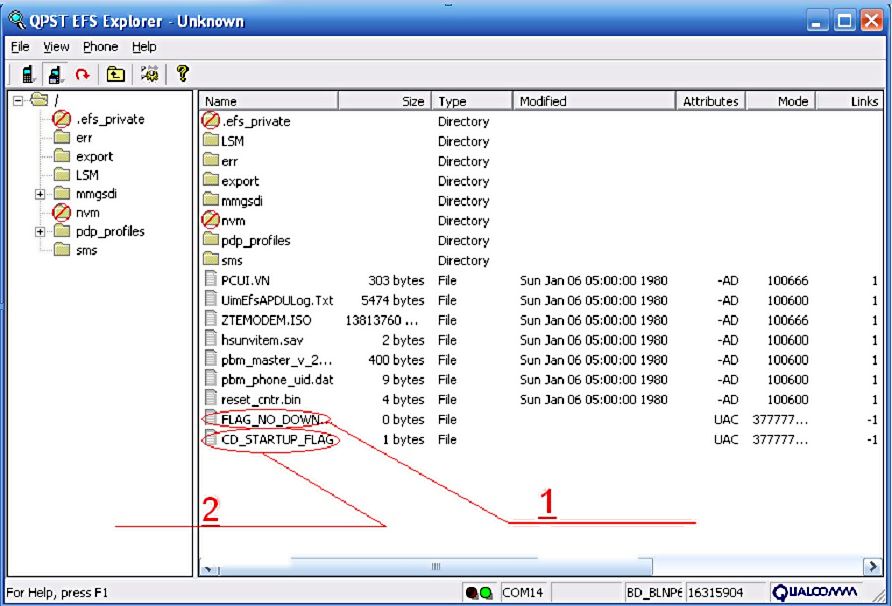Click the red status indicator light
Image resolution: width=892 pixels, height=606 pixels.
[x=472, y=593]
